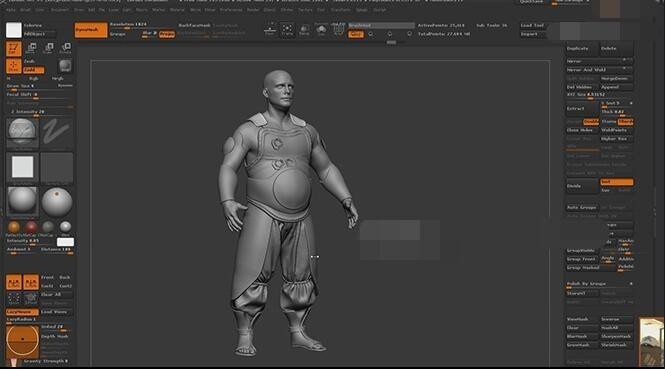This screenshot has width=665, height=369.
Task: Click the Delete subtool button
Action: click(x=616, y=49)
